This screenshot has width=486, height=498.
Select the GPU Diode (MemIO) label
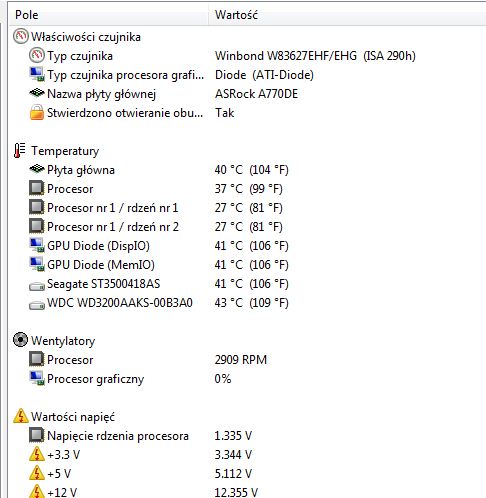point(101,265)
